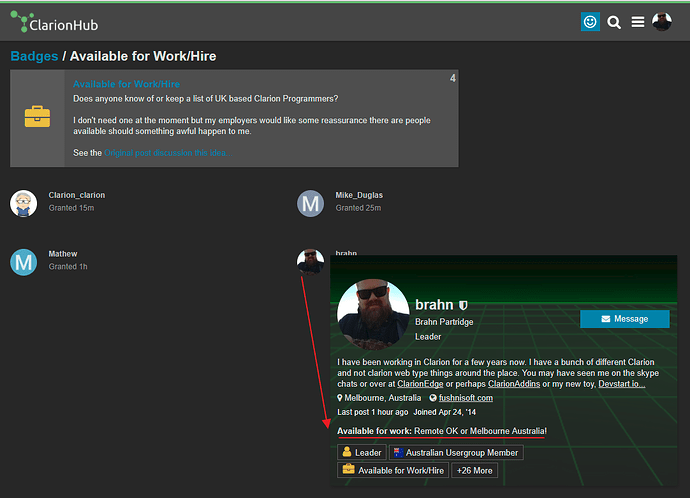This screenshot has height=498, width=690.
Task: Expand the +26 More badges
Action: click(x=474, y=470)
